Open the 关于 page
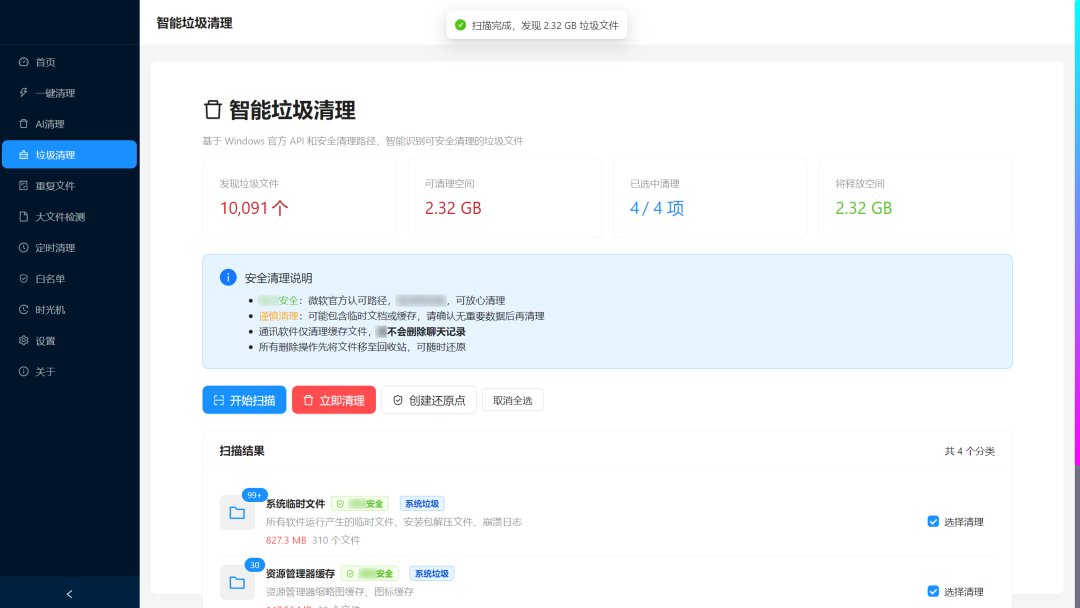The image size is (1080, 608). (70, 372)
